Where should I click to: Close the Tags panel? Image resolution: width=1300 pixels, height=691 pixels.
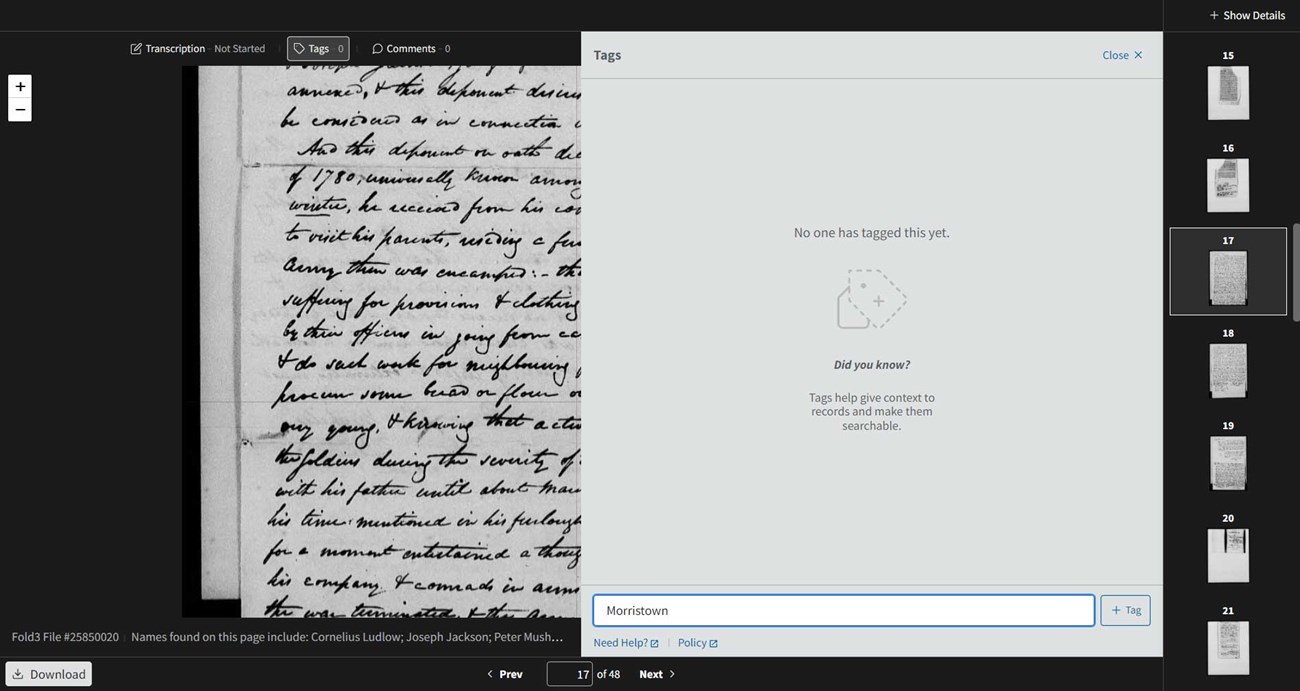click(x=1122, y=55)
